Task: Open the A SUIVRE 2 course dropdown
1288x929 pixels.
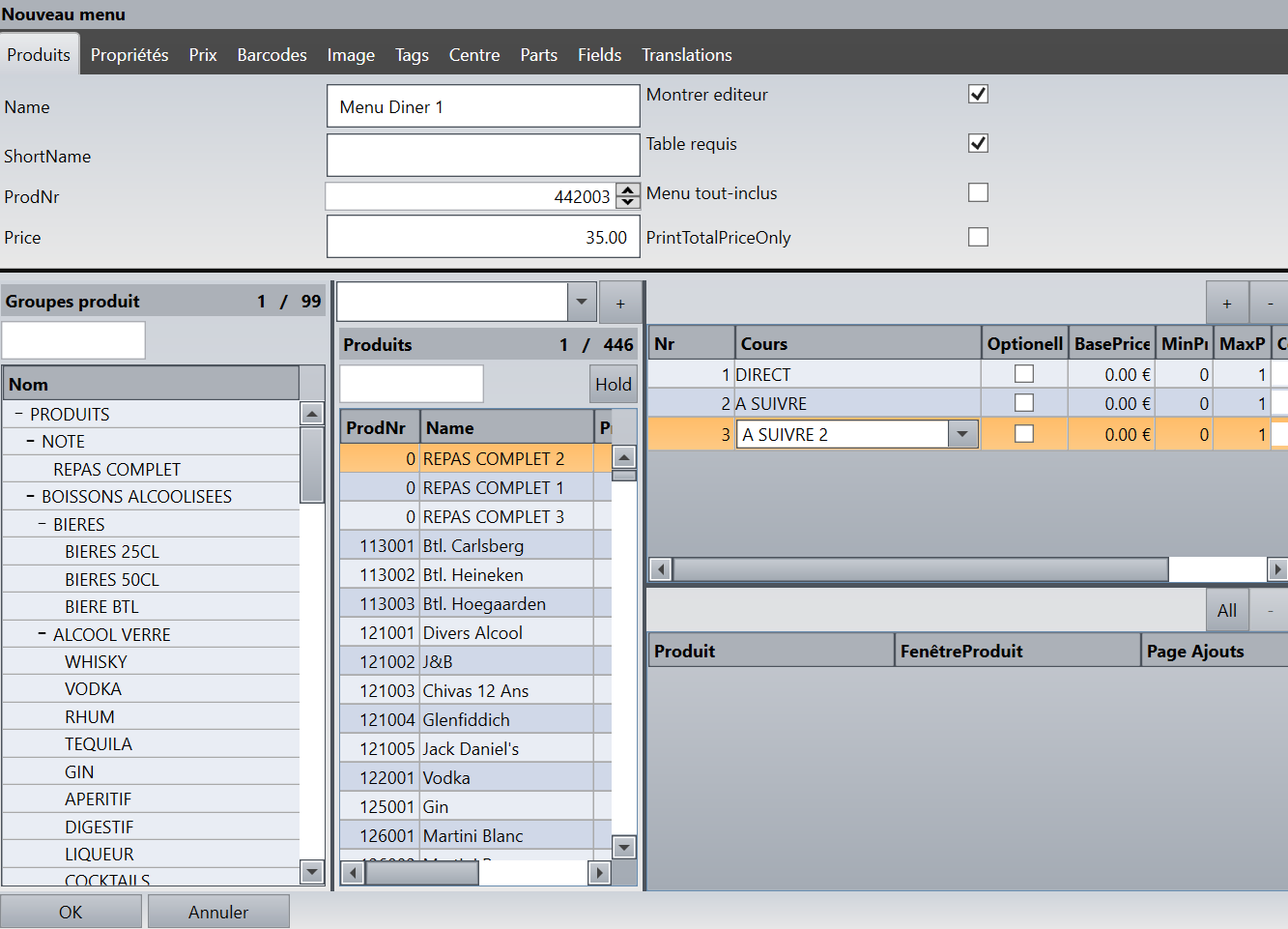Action: pyautogui.click(x=961, y=435)
